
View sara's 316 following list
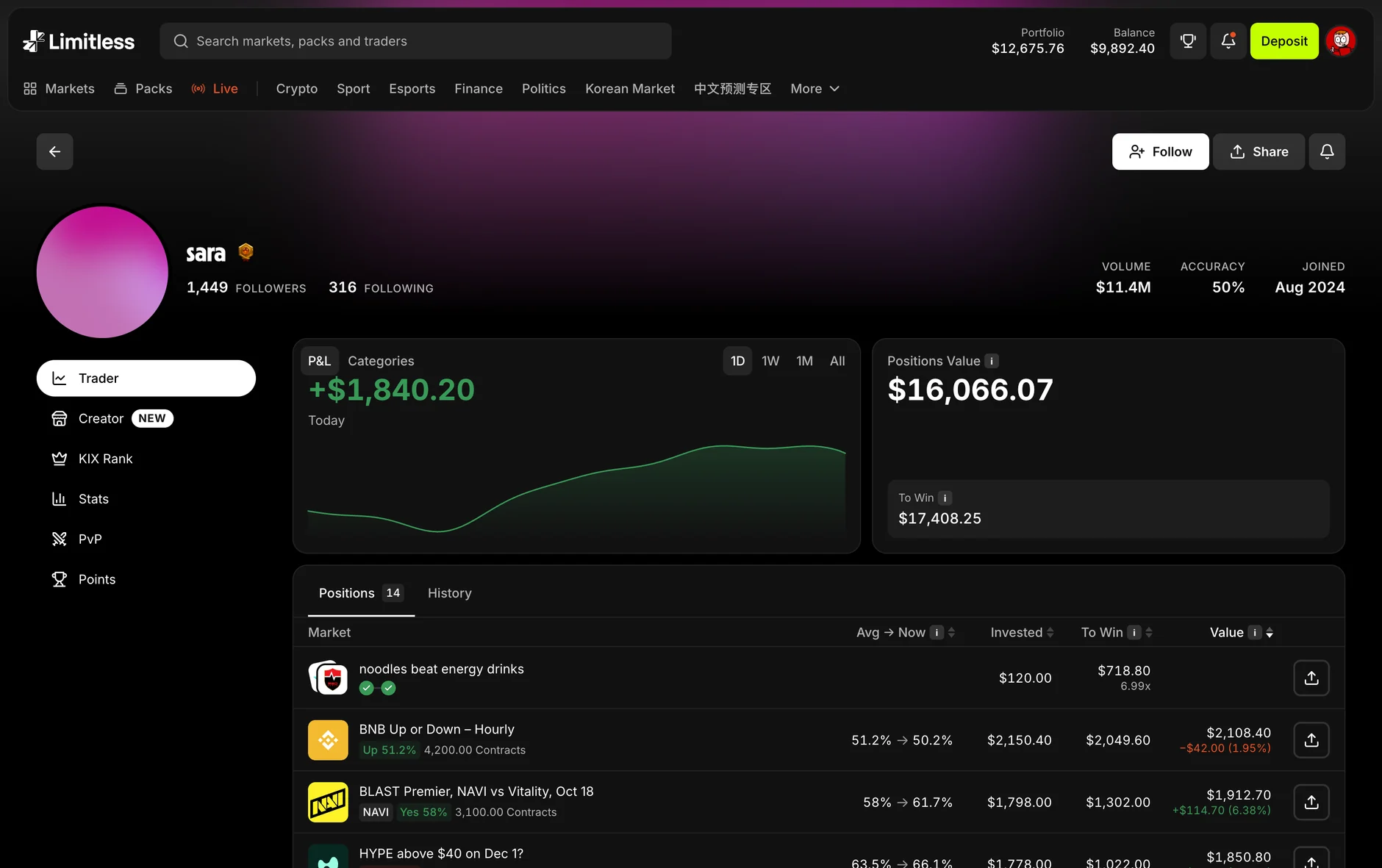(x=381, y=287)
